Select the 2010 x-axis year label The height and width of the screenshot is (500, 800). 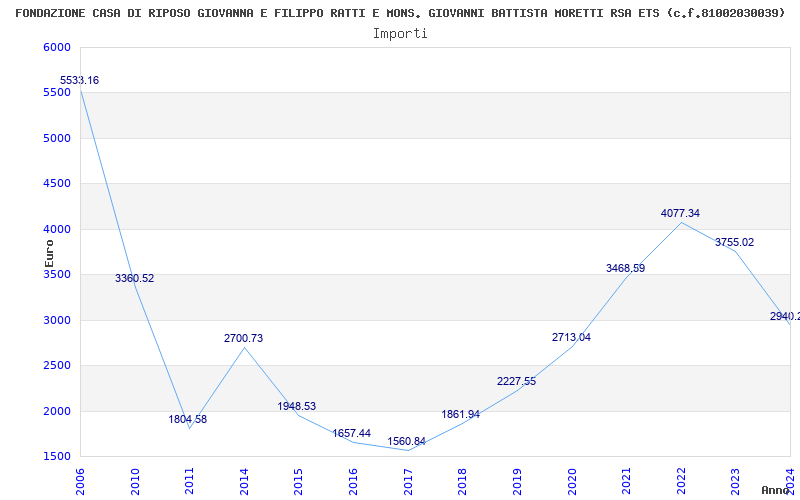click(135, 482)
